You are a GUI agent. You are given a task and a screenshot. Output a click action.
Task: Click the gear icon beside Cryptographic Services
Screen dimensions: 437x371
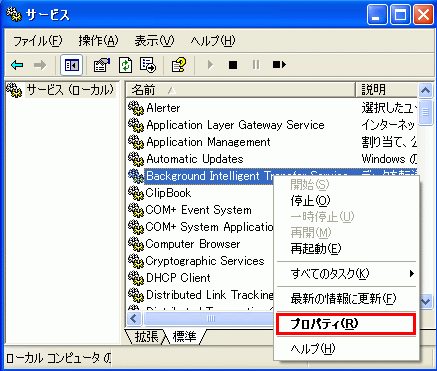click(x=136, y=261)
